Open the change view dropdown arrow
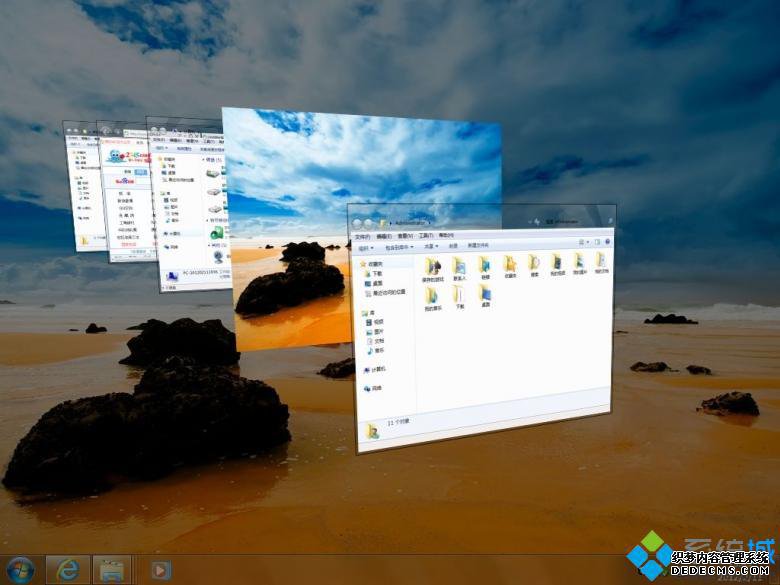The image size is (780, 585). pyautogui.click(x=588, y=242)
